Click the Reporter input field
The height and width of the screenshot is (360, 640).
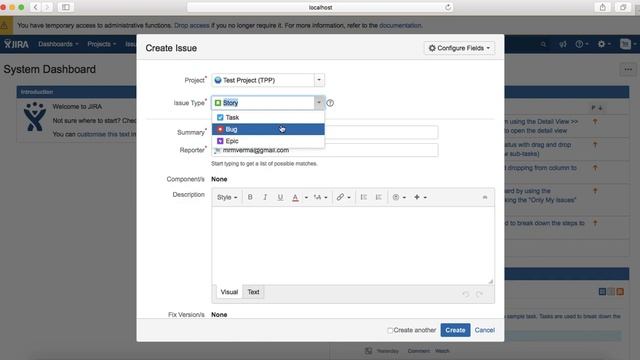[324, 150]
